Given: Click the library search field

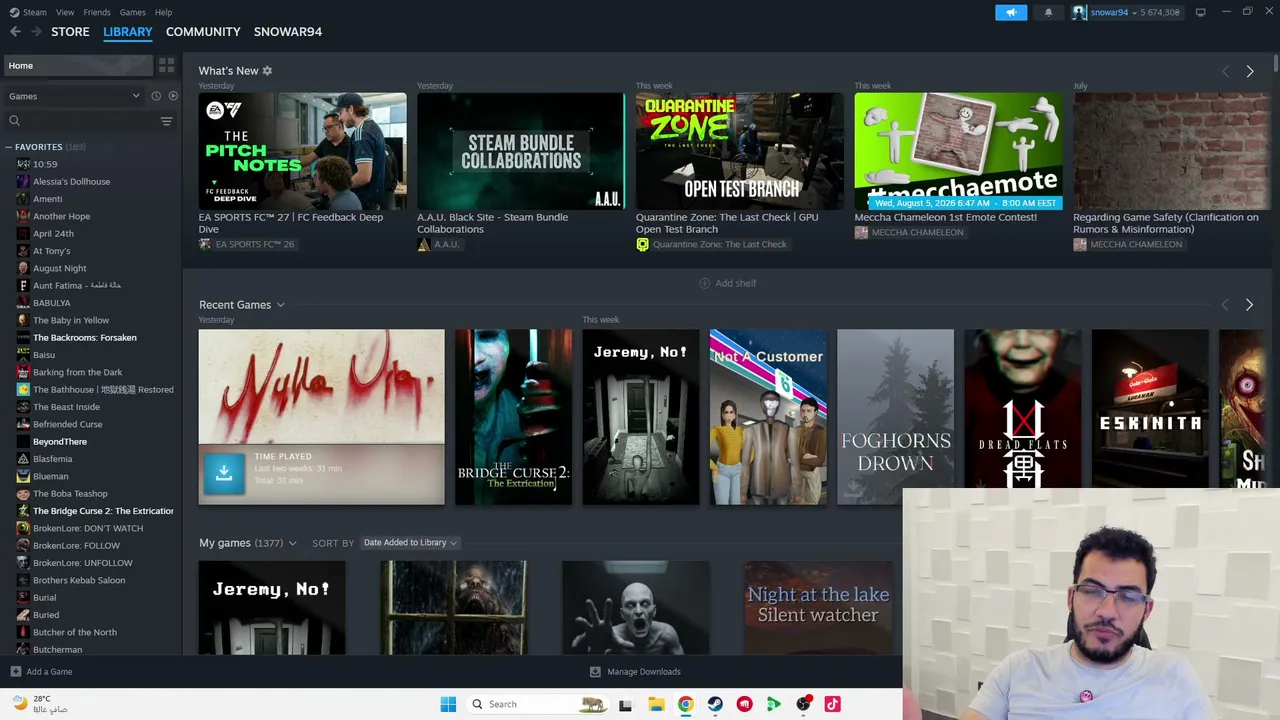Looking at the screenshot, I should 90,121.
